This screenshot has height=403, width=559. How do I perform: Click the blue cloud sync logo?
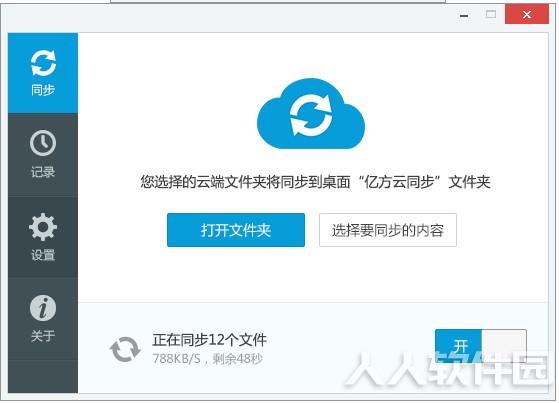(x=311, y=114)
